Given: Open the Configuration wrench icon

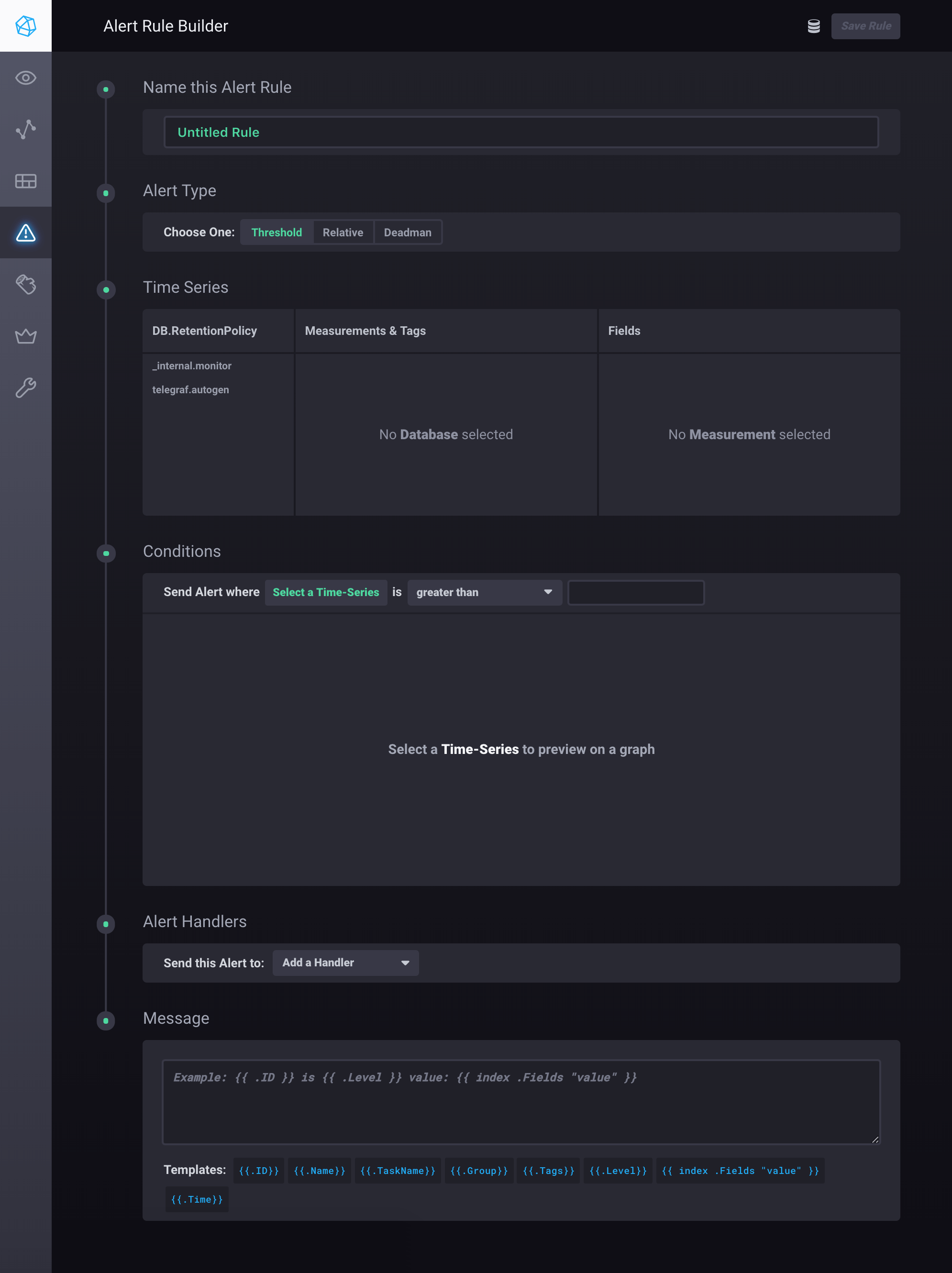Looking at the screenshot, I should click(25, 388).
